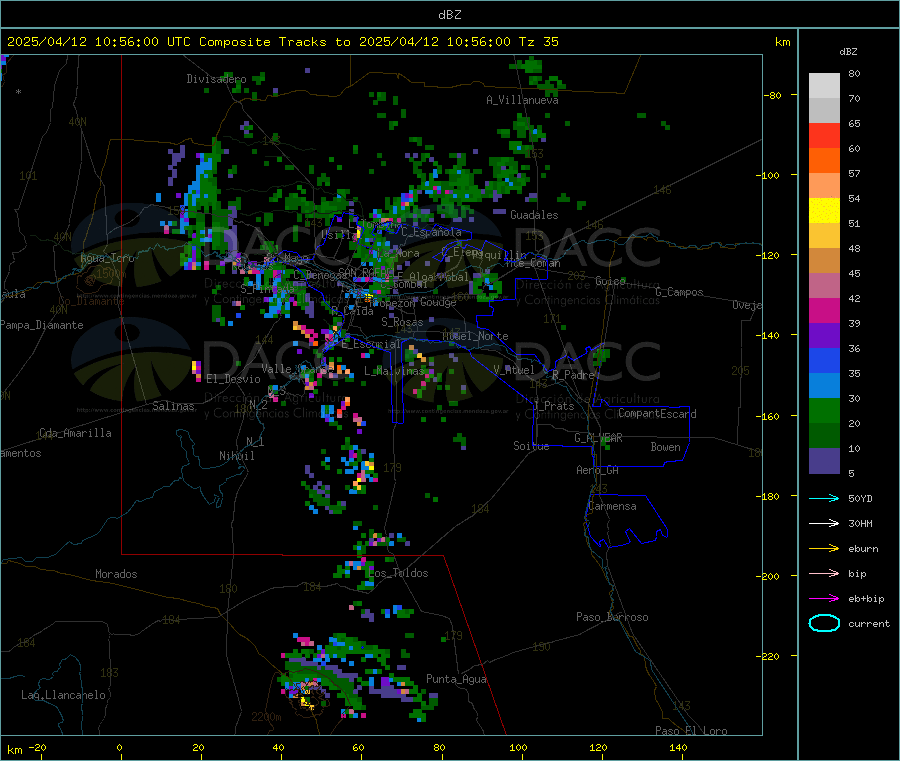
Task: Click the Salinas map label
Action: coord(173,406)
